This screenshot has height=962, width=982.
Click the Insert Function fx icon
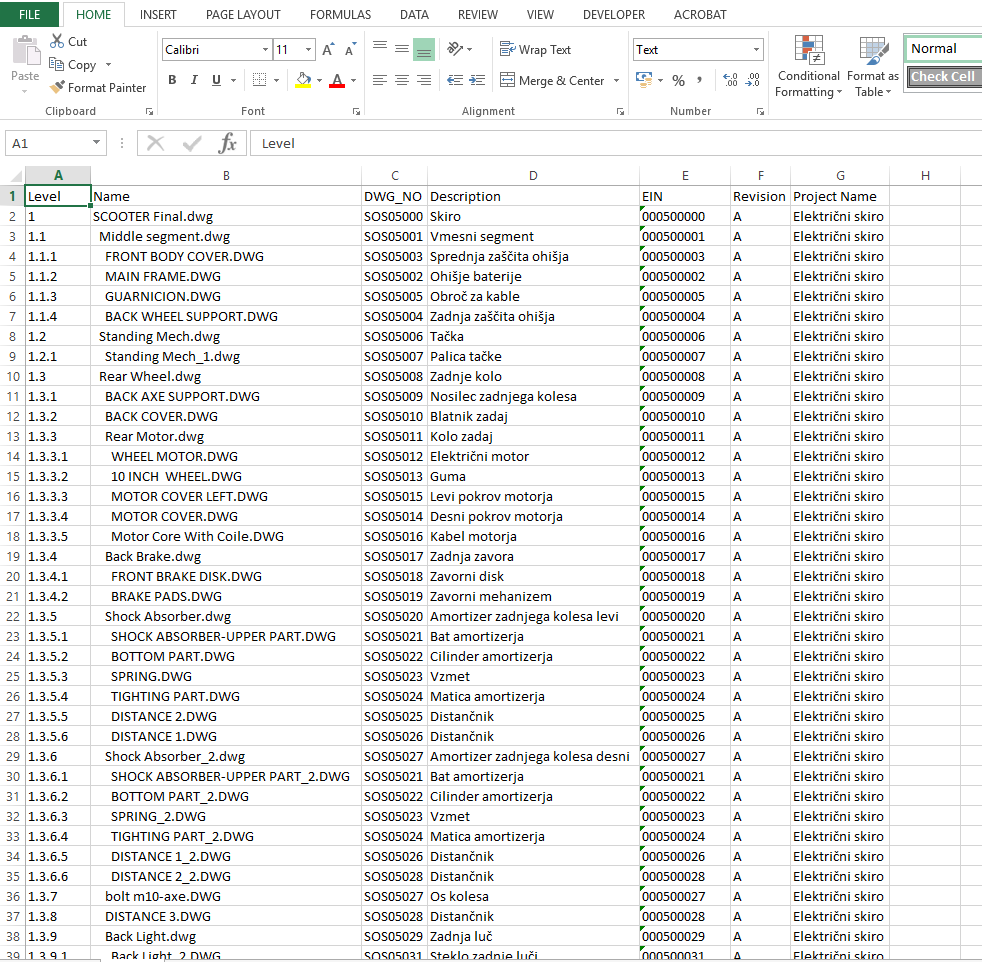pos(227,143)
